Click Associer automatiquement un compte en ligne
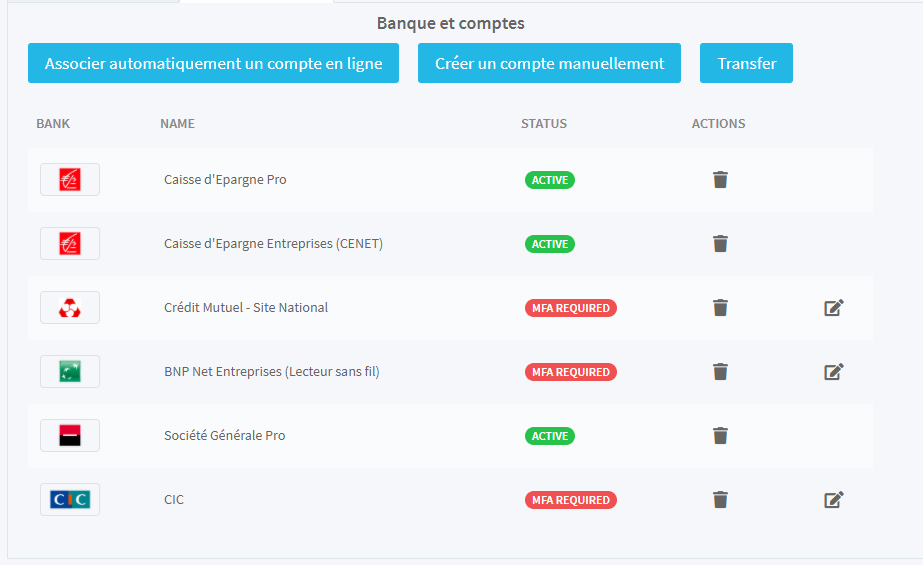This screenshot has width=923, height=565. pyautogui.click(x=213, y=63)
